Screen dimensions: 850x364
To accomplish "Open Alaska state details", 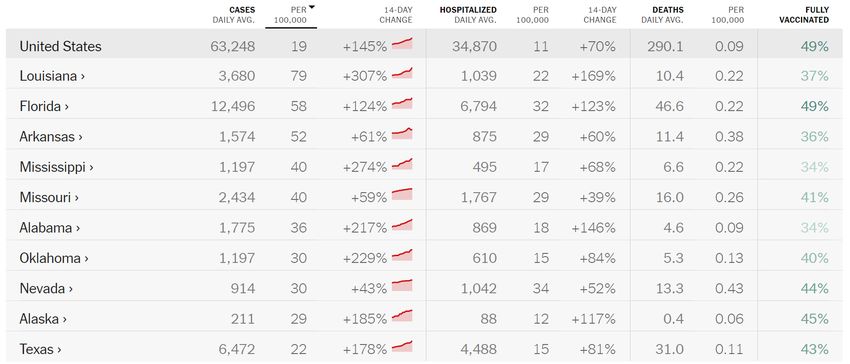I will click(x=43, y=320).
